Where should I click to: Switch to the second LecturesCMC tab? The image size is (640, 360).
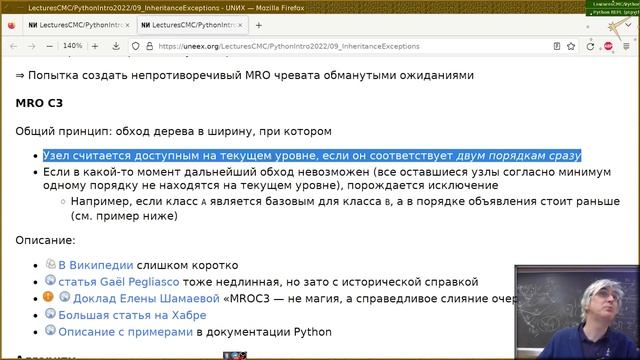[192, 25]
